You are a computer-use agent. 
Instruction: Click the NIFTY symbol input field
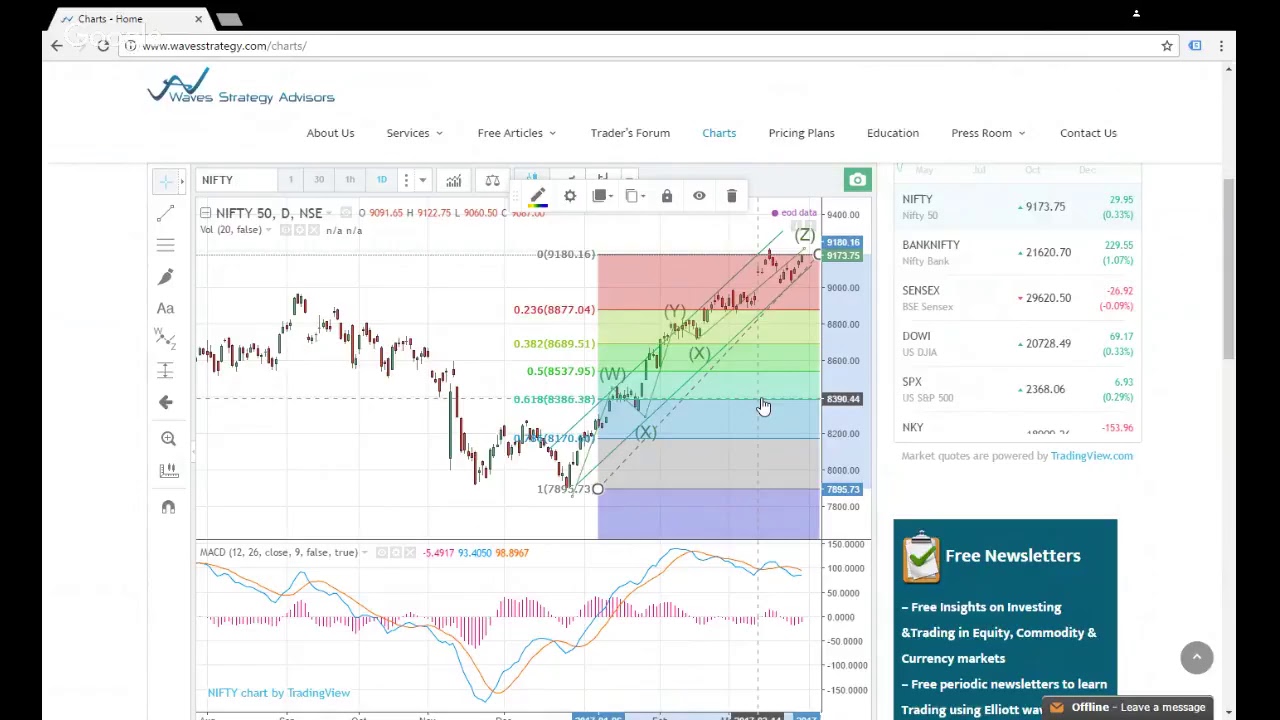235,180
